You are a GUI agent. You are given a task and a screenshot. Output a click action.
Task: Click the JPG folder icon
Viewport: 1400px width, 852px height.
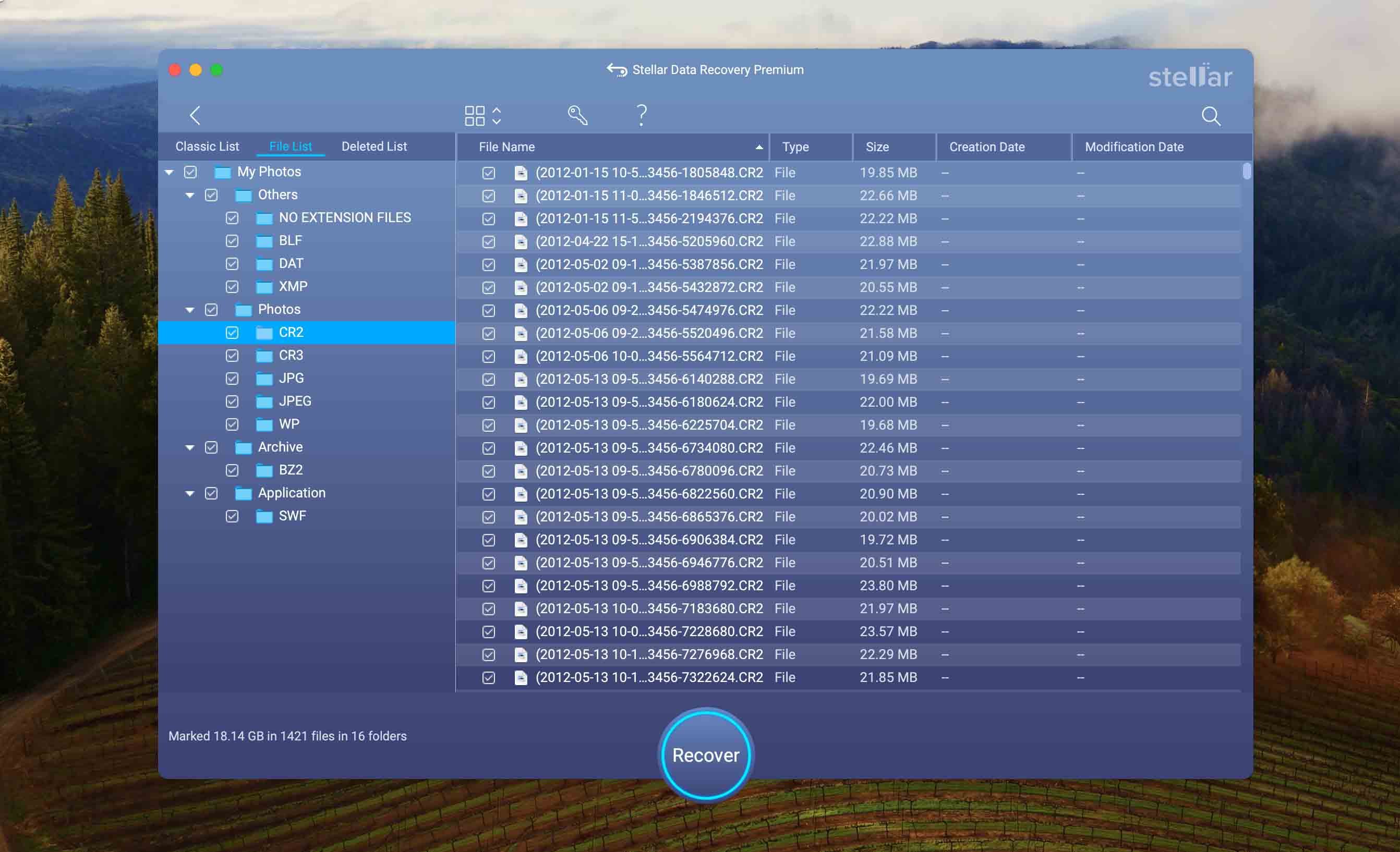[264, 379]
